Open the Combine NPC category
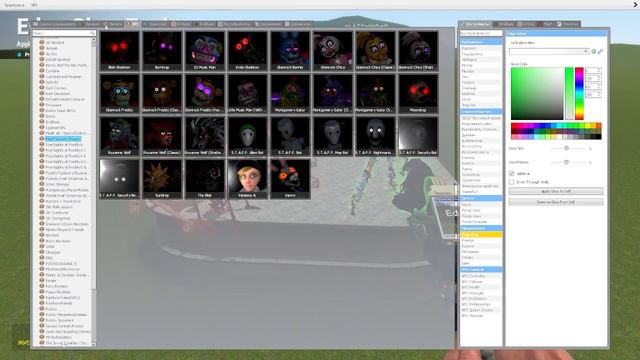 53,71
